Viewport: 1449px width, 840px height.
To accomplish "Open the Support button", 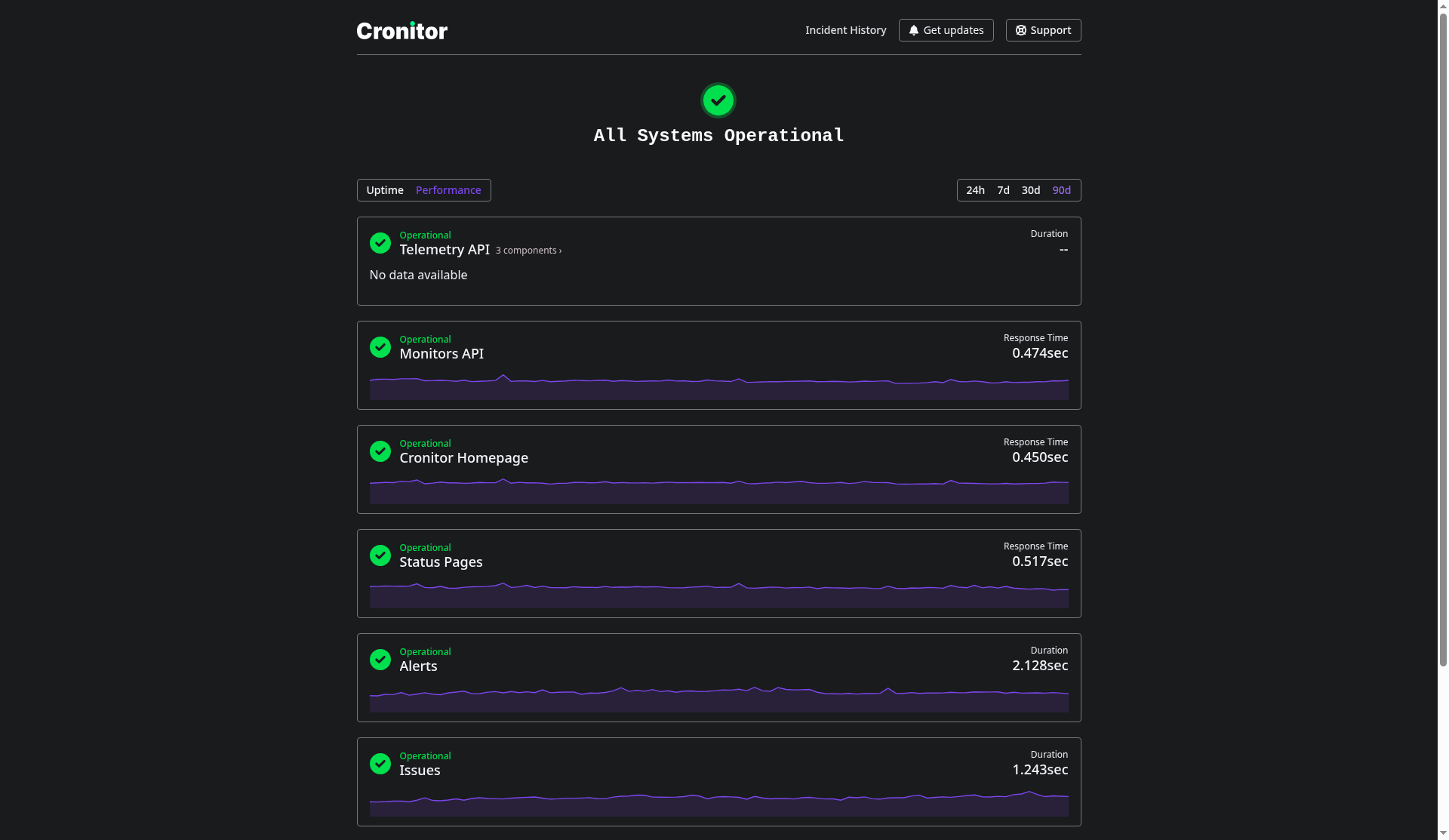I will pos(1043,30).
